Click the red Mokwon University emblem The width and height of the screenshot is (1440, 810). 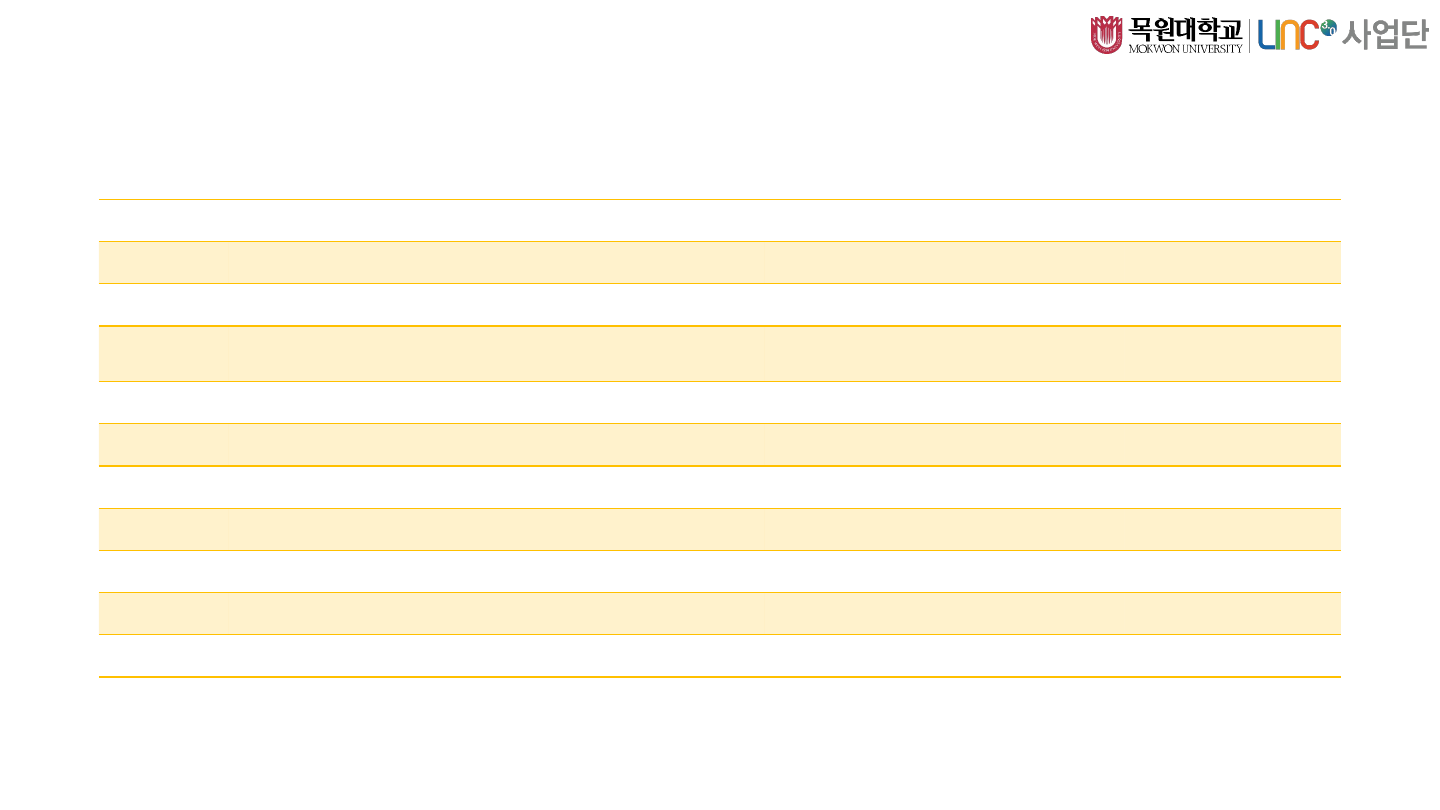pyautogui.click(x=1106, y=35)
